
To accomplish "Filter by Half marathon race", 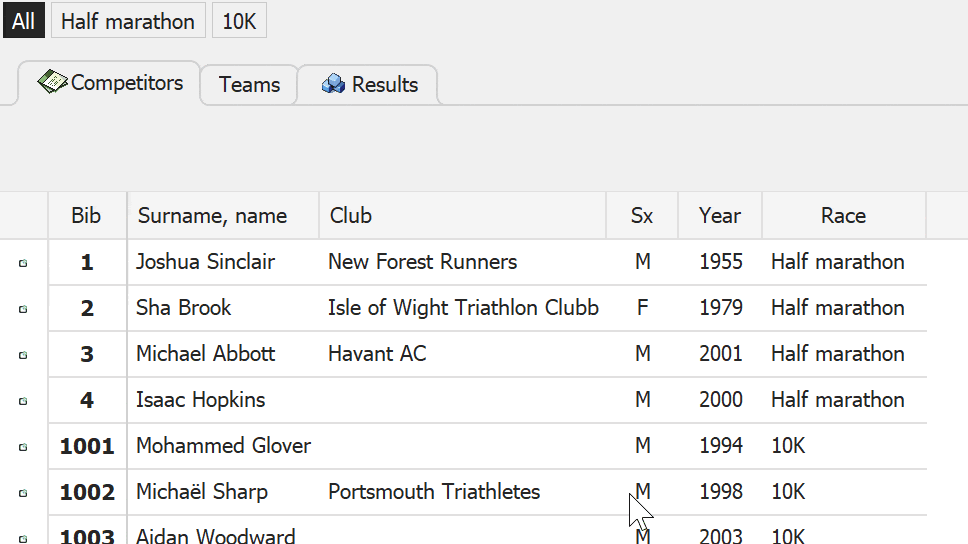I will tap(128, 21).
